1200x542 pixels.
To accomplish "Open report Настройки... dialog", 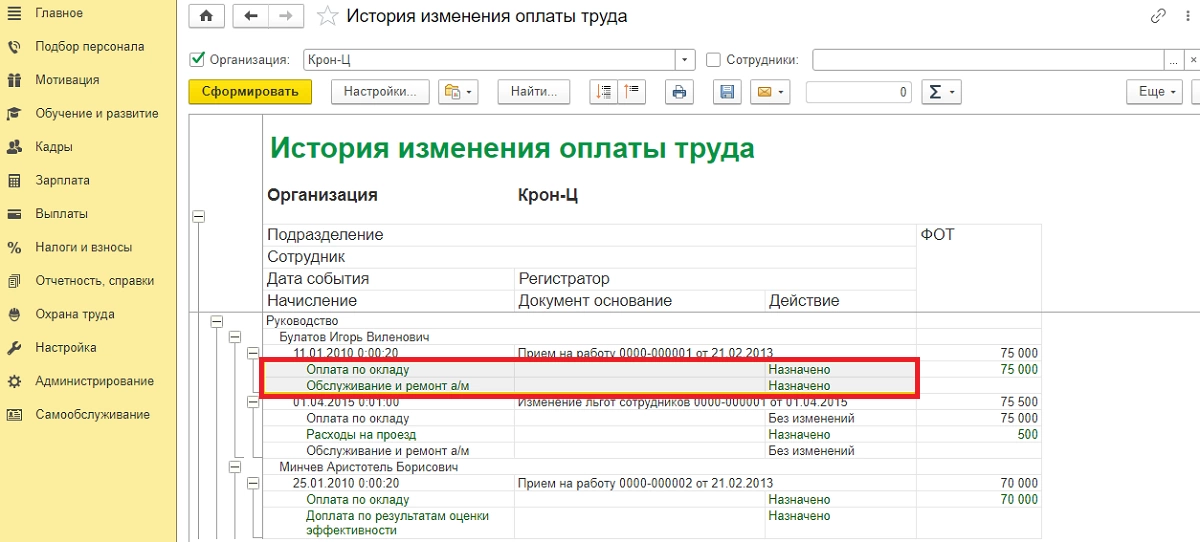I will tap(379, 92).
